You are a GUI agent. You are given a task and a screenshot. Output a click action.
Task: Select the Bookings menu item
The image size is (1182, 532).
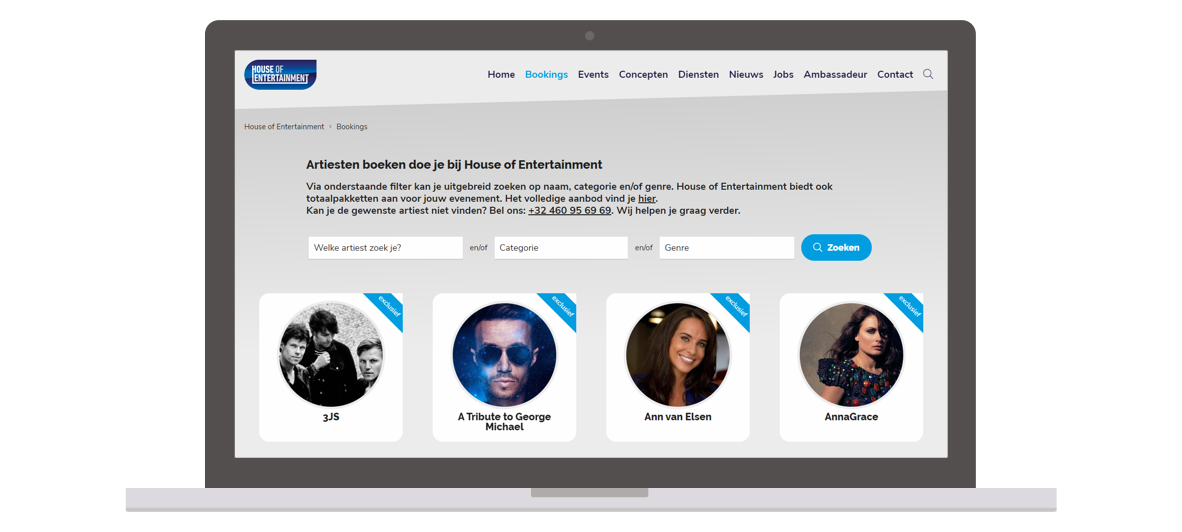tap(547, 75)
